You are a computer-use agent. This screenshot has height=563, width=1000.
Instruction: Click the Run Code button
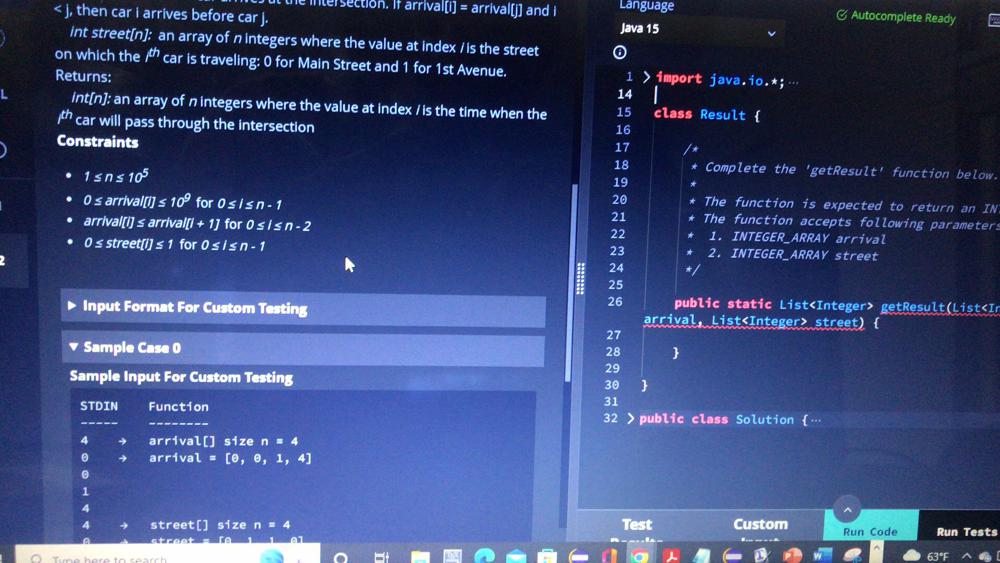(x=871, y=529)
